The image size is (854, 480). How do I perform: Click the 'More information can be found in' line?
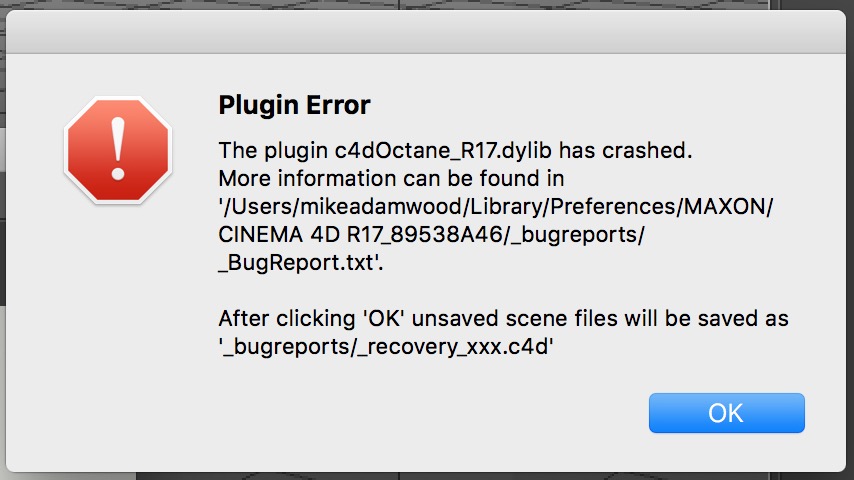pos(392,179)
